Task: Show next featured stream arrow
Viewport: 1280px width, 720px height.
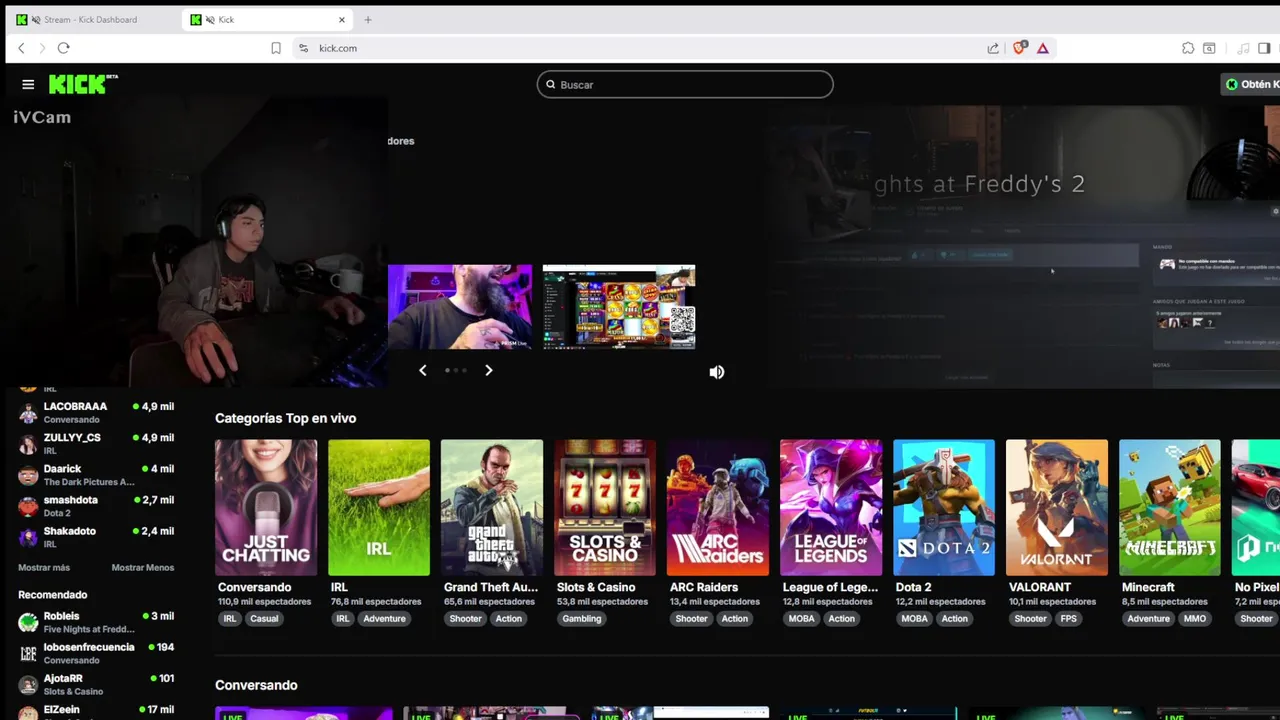Action: (488, 370)
